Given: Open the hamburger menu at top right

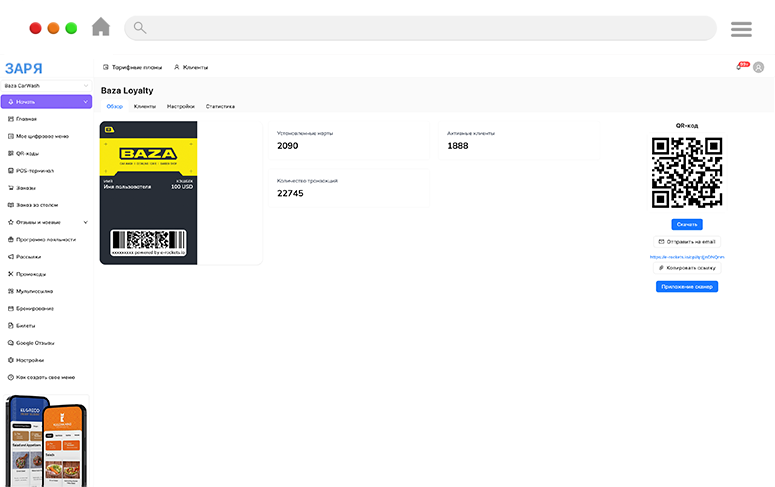Looking at the screenshot, I should point(741,29).
